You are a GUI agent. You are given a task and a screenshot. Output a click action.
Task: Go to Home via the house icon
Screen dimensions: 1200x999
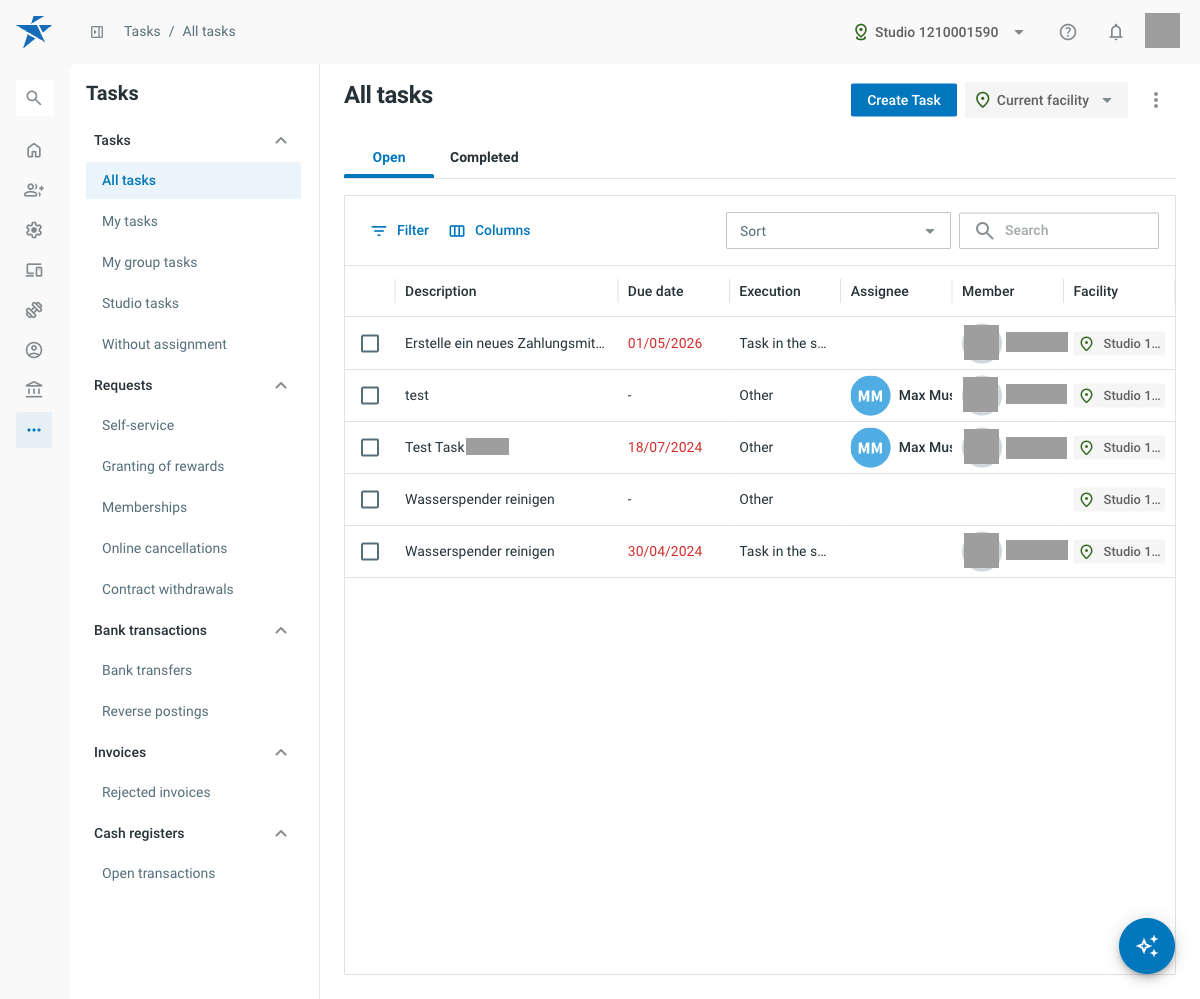coord(34,150)
